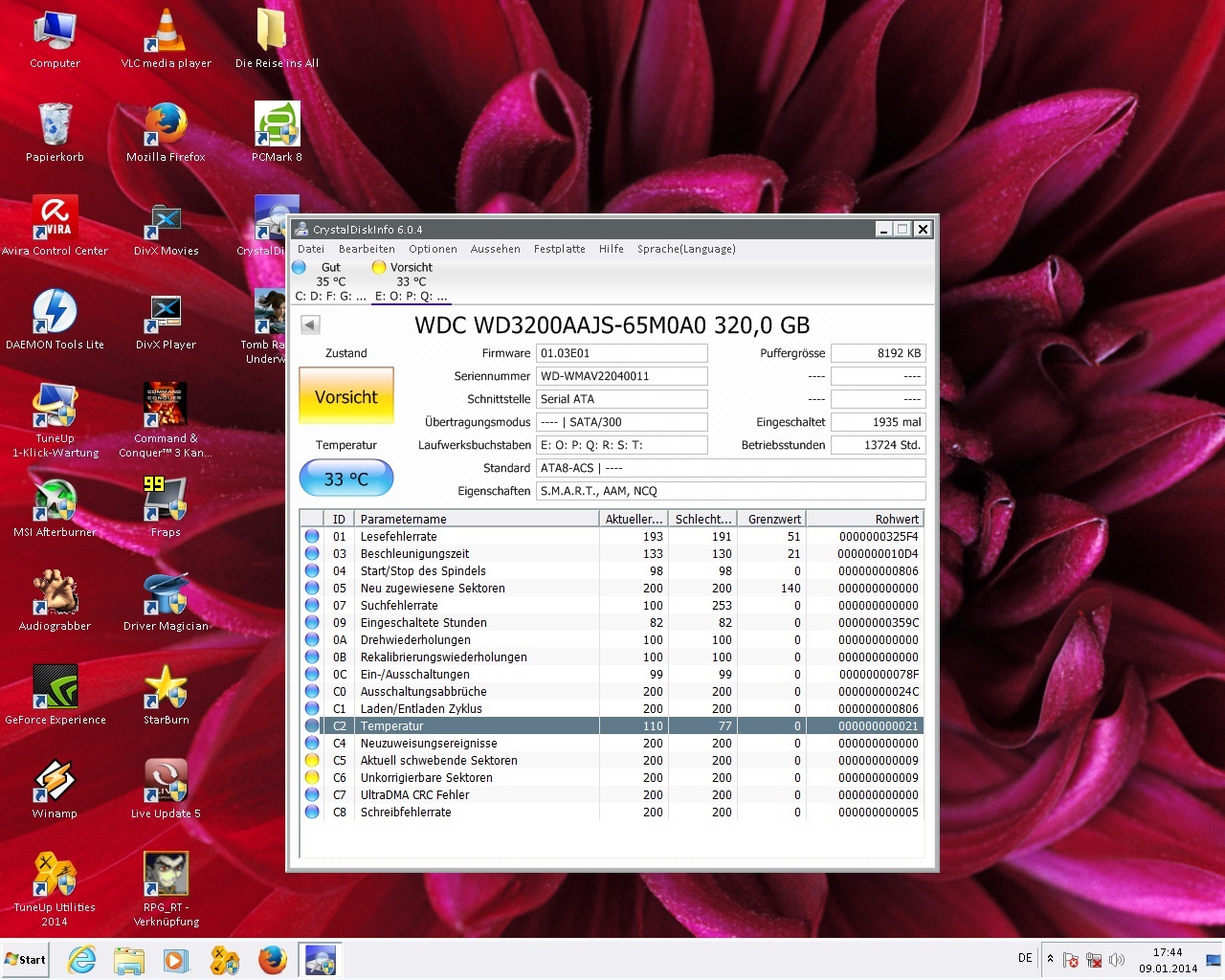The width and height of the screenshot is (1225, 980).
Task: Launch DAEMON Tools Lite shortcut
Action: [x=55, y=320]
